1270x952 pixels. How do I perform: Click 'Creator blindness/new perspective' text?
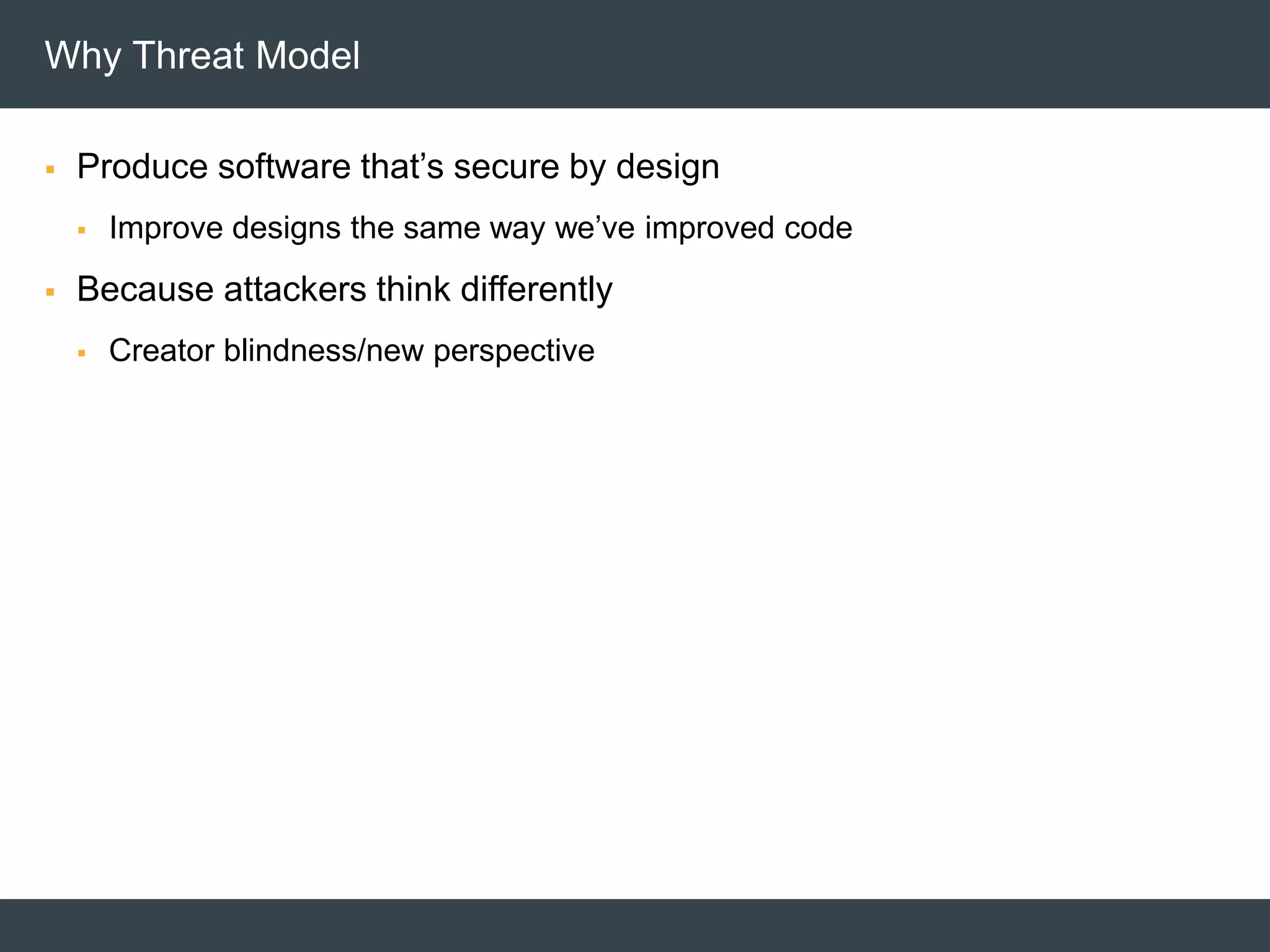(x=352, y=350)
